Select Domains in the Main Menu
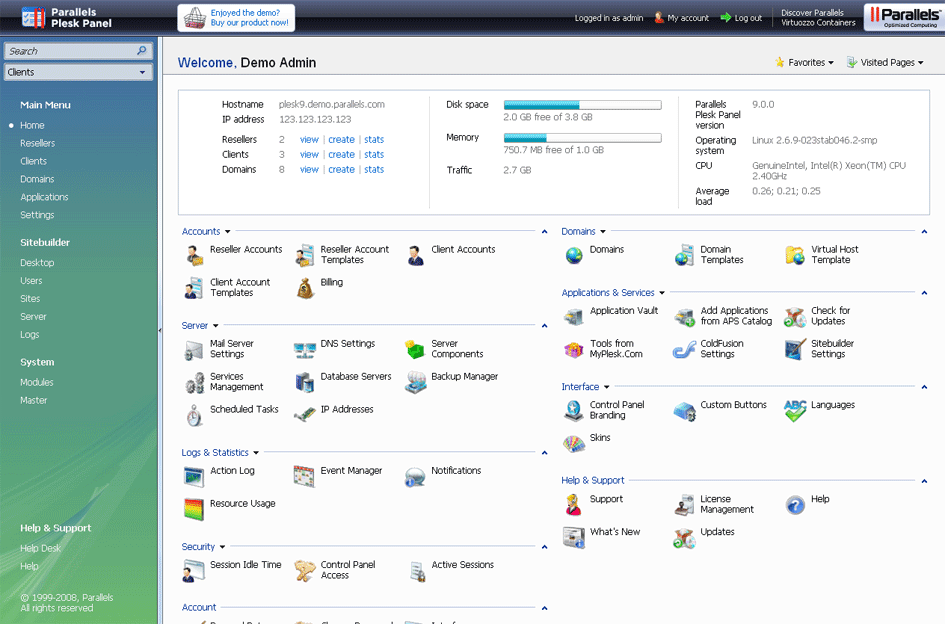This screenshot has height=624, width=945. coord(37,179)
